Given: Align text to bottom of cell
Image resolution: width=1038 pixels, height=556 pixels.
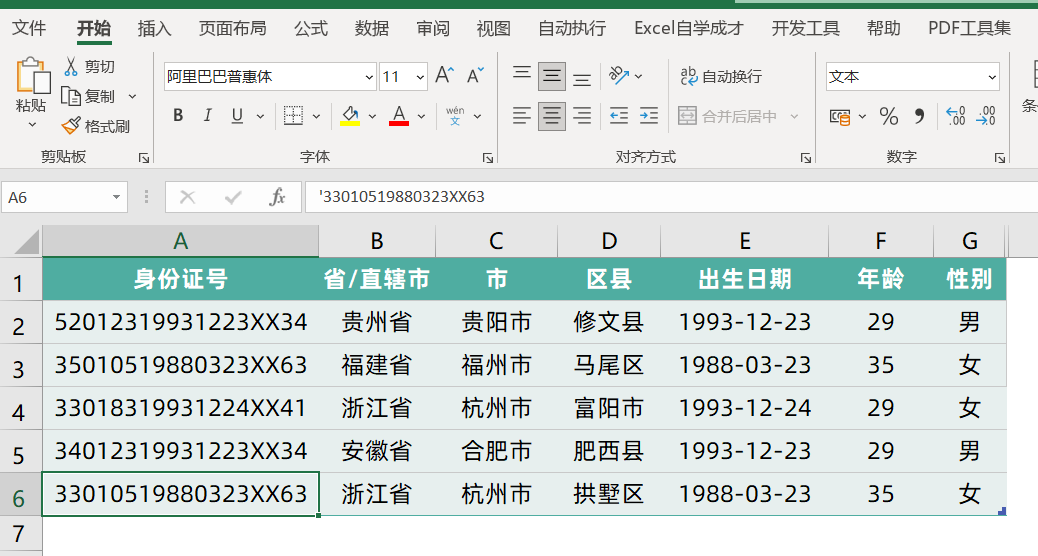Looking at the screenshot, I should click(582, 79).
